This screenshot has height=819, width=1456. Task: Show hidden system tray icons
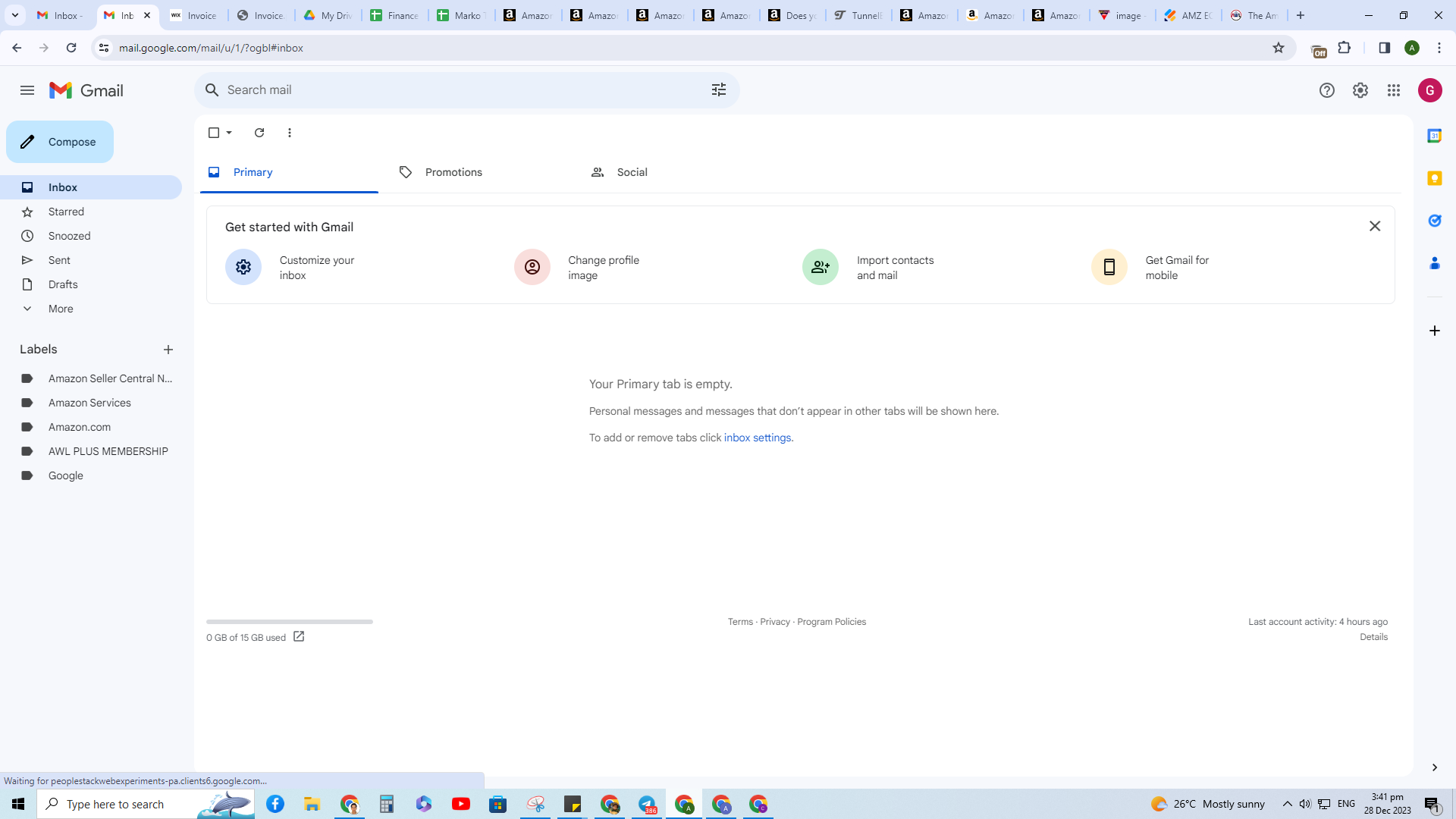click(1287, 804)
